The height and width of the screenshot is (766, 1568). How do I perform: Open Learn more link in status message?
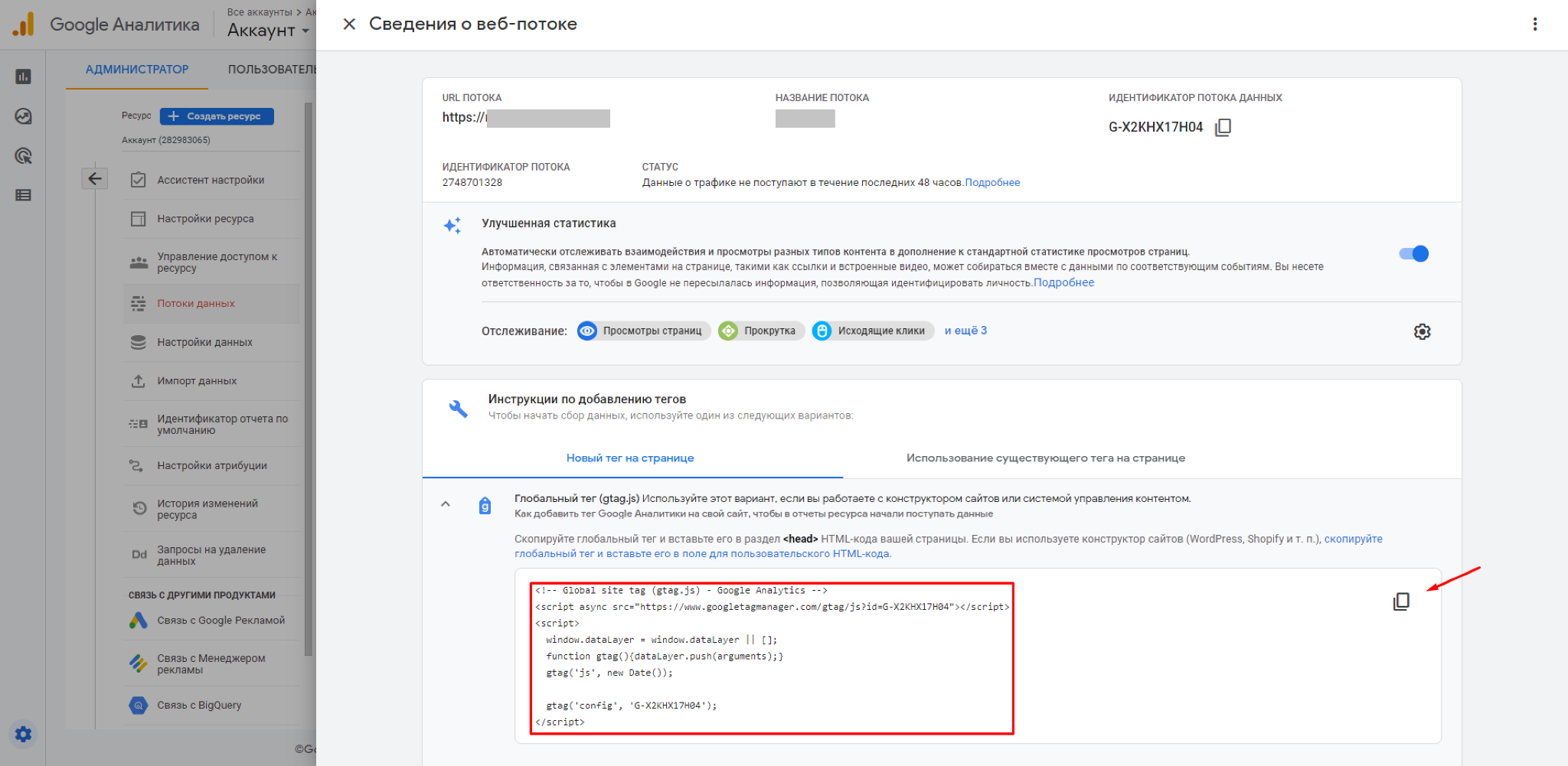(992, 182)
